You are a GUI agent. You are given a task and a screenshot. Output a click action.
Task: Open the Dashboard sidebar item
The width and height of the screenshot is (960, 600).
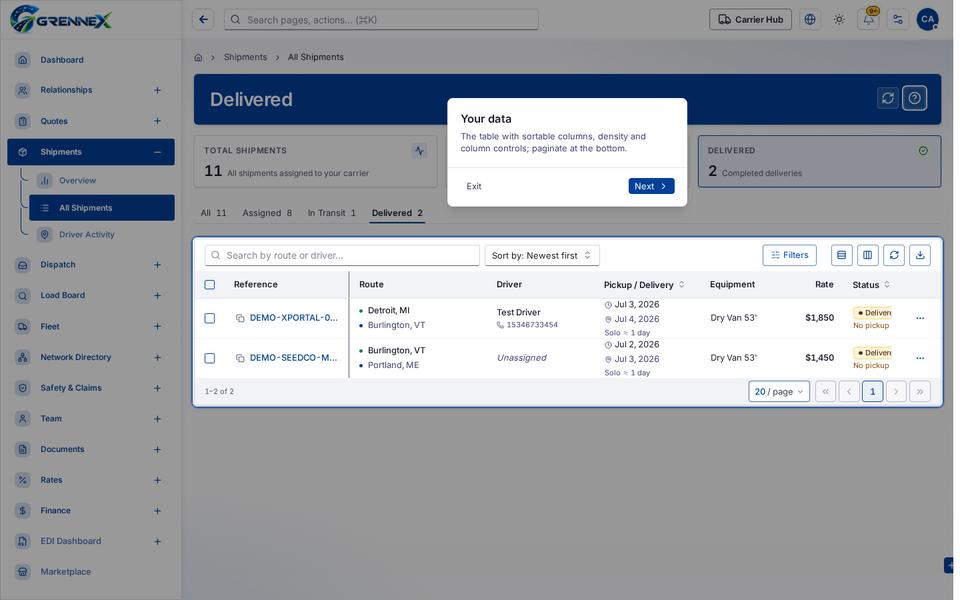point(91,60)
